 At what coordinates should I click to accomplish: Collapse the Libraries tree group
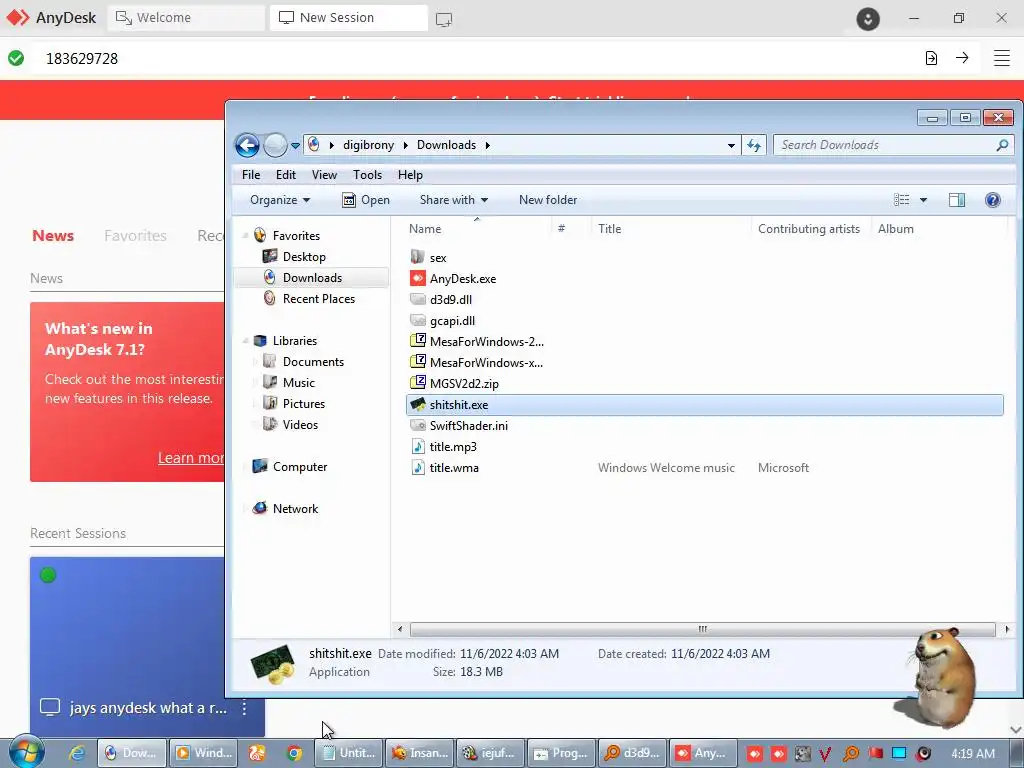(246, 340)
